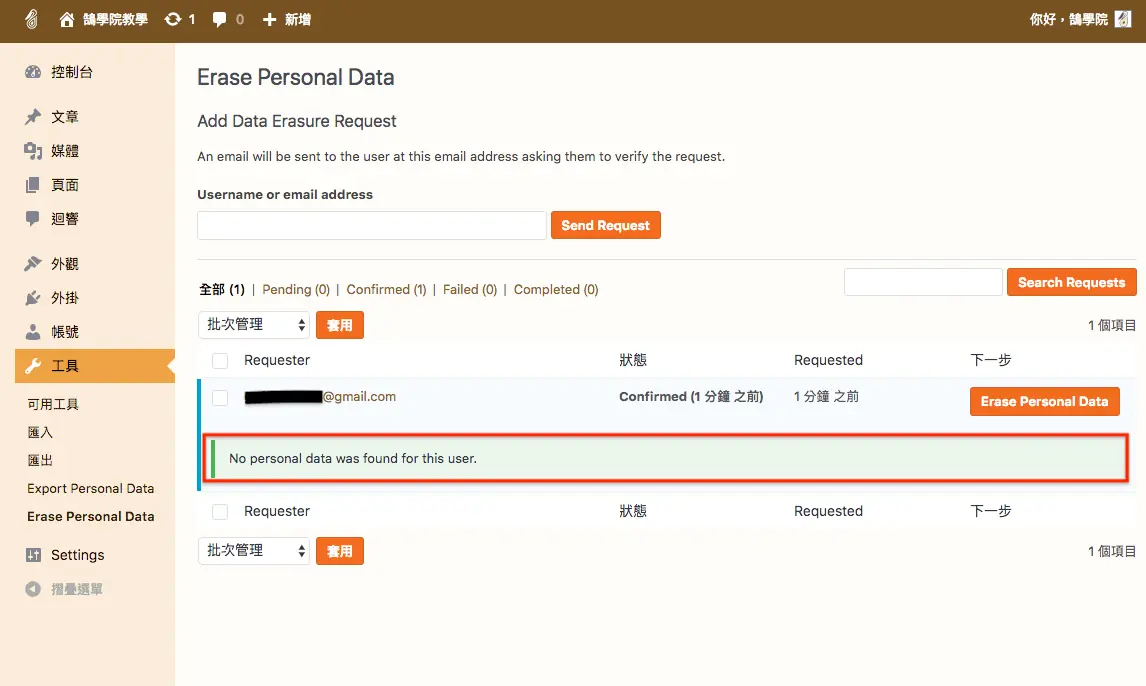Open Erase Personal Data submenu item

pyautogui.click(x=91, y=517)
